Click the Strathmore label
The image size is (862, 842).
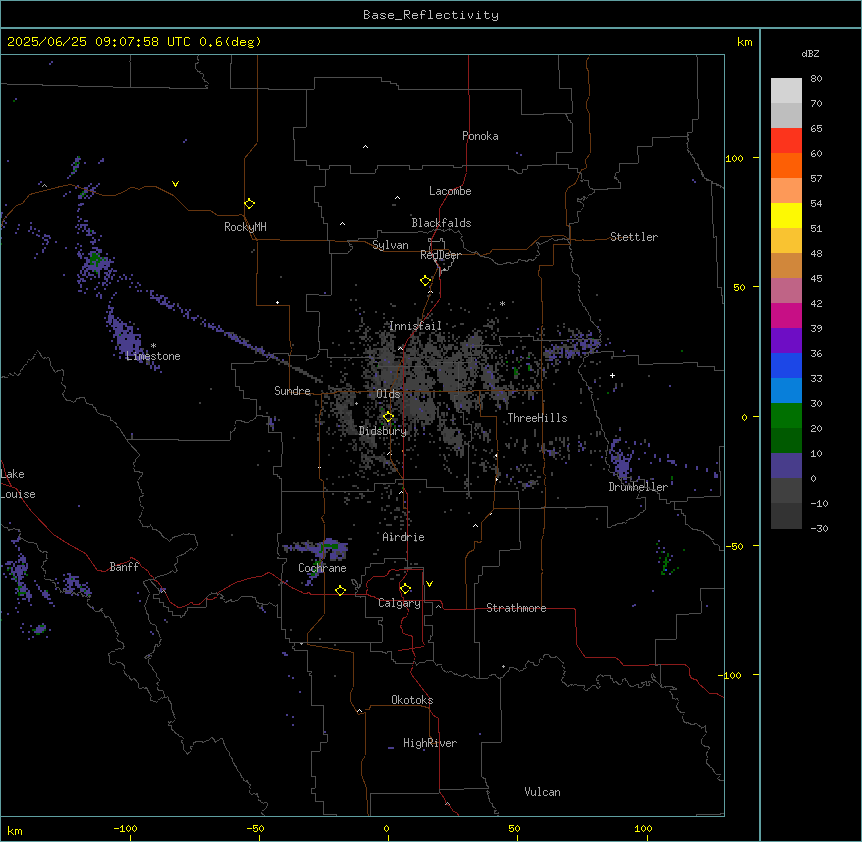[516, 608]
